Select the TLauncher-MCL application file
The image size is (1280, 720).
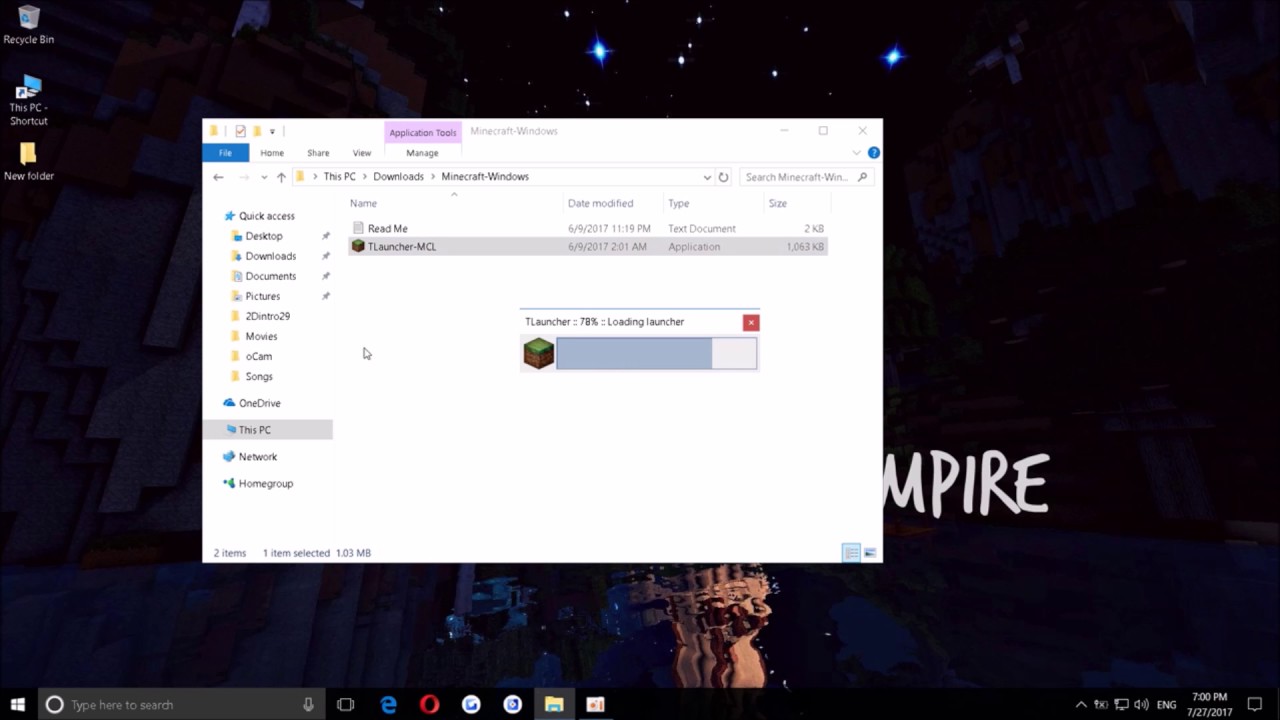pos(588,247)
